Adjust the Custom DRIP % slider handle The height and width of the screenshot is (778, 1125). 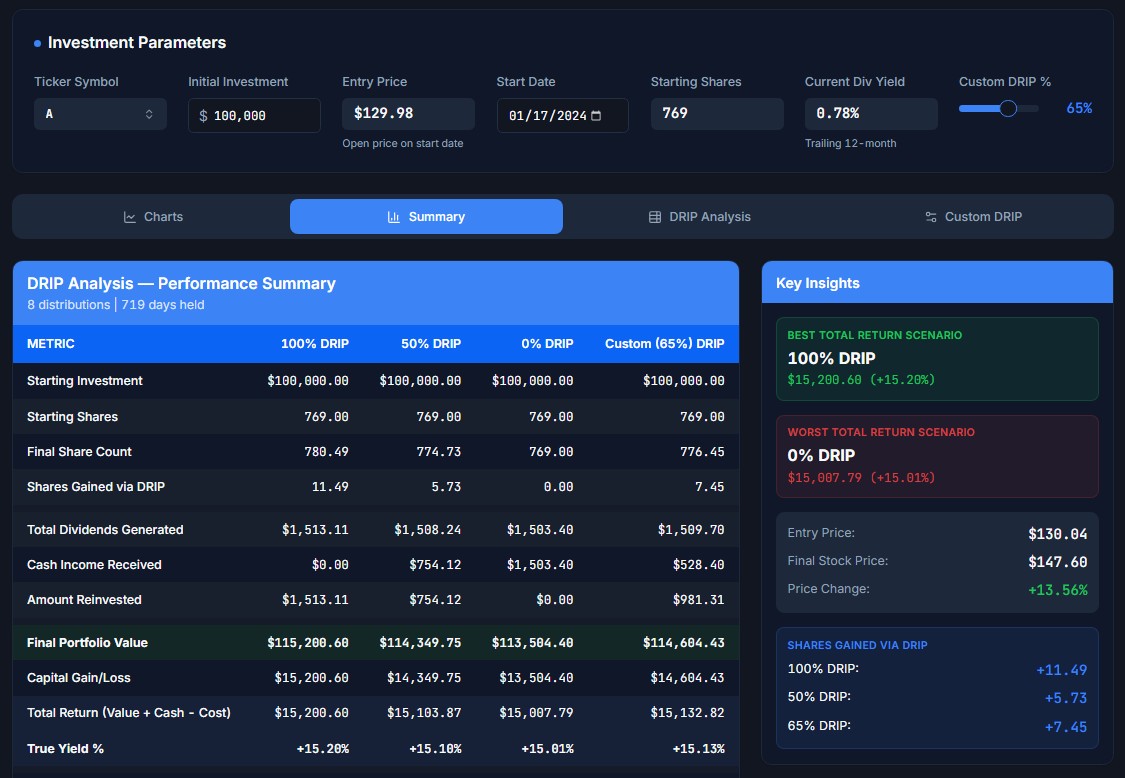(1008, 108)
